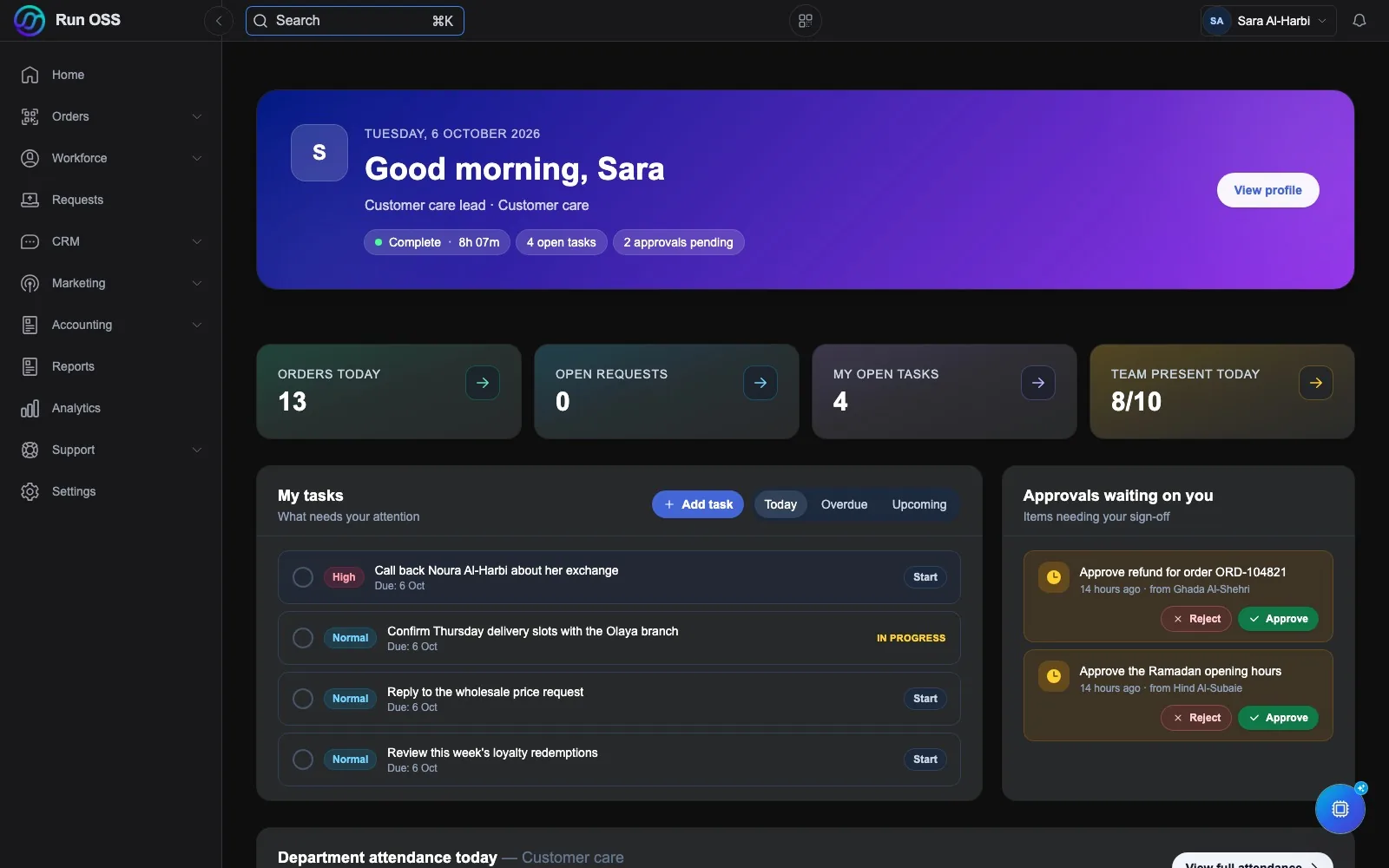Click the Requests inbox icon

point(30,200)
